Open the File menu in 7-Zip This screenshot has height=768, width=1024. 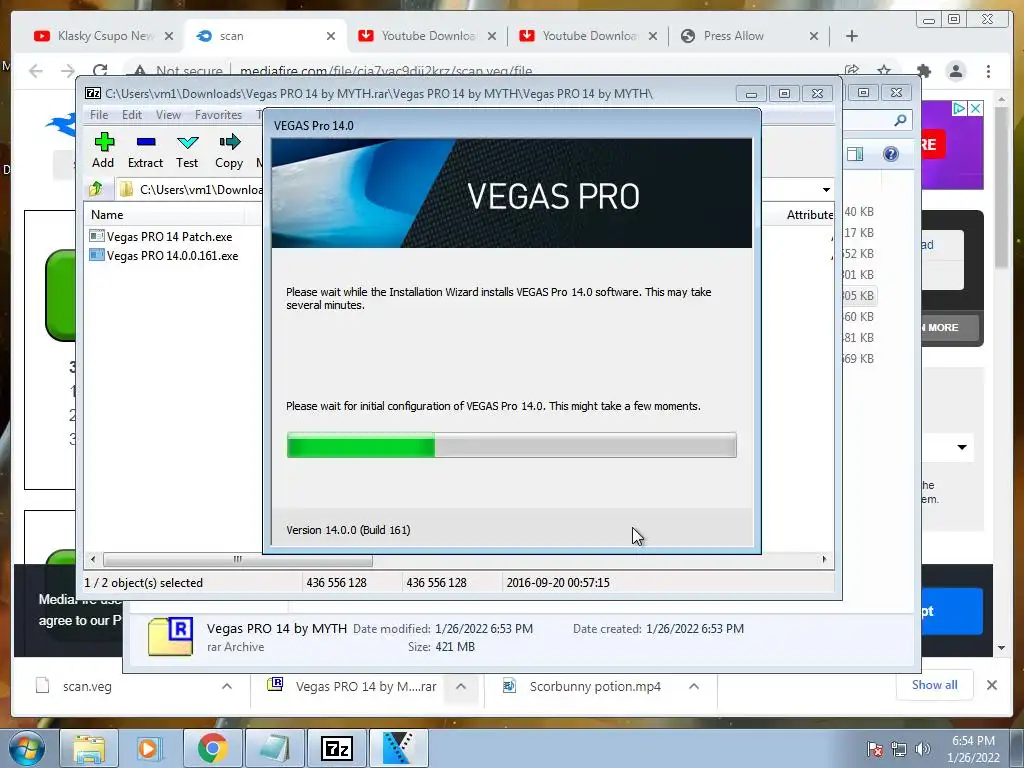(x=99, y=115)
